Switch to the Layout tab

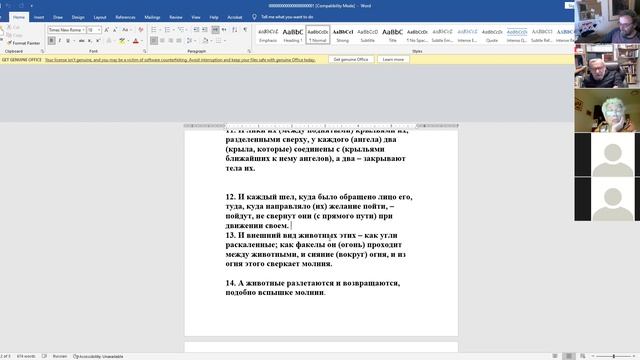pos(100,17)
